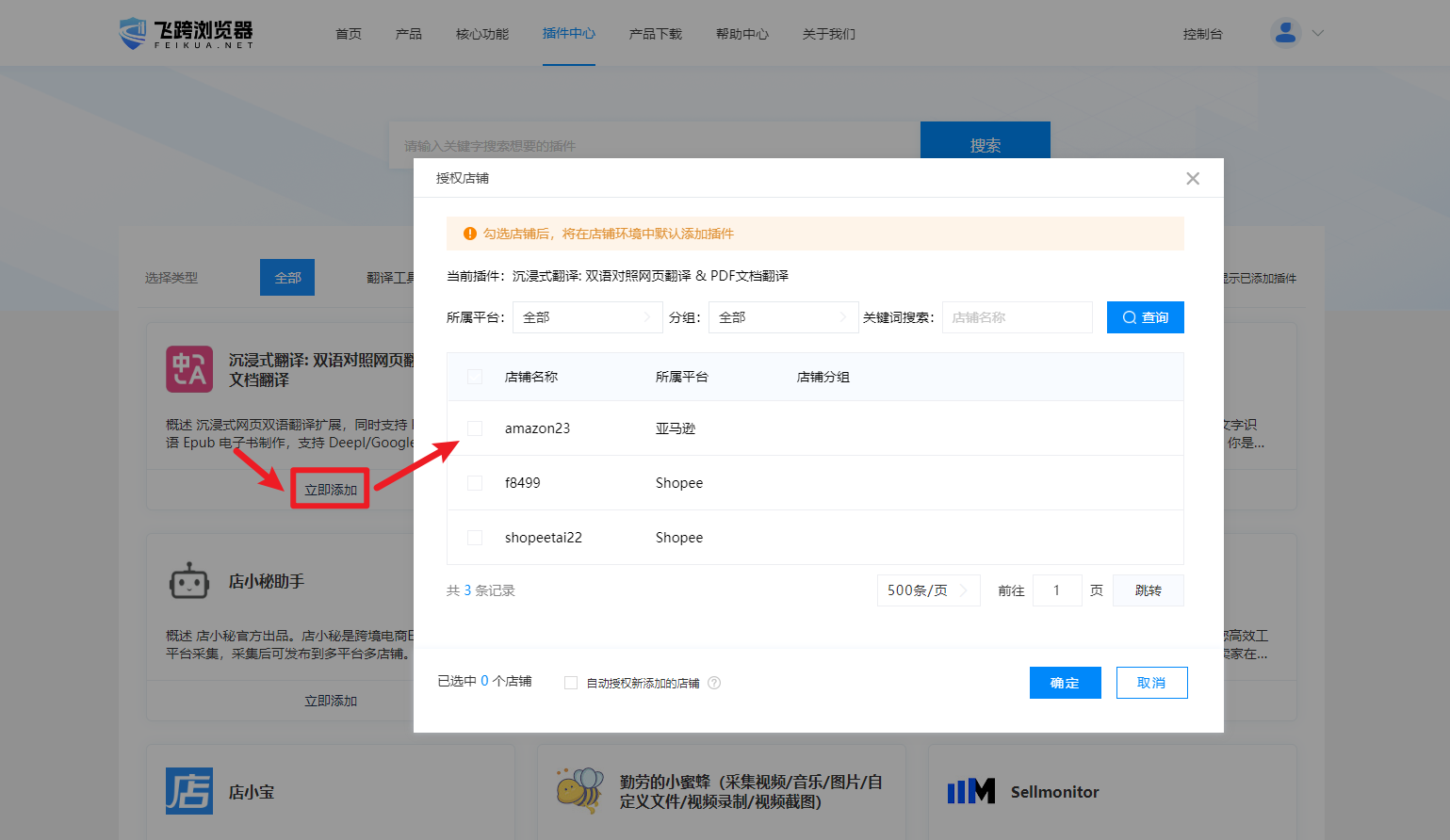Screen dimensions: 1450x840
Task: Open the 所属平台 dropdown
Action: [586, 317]
